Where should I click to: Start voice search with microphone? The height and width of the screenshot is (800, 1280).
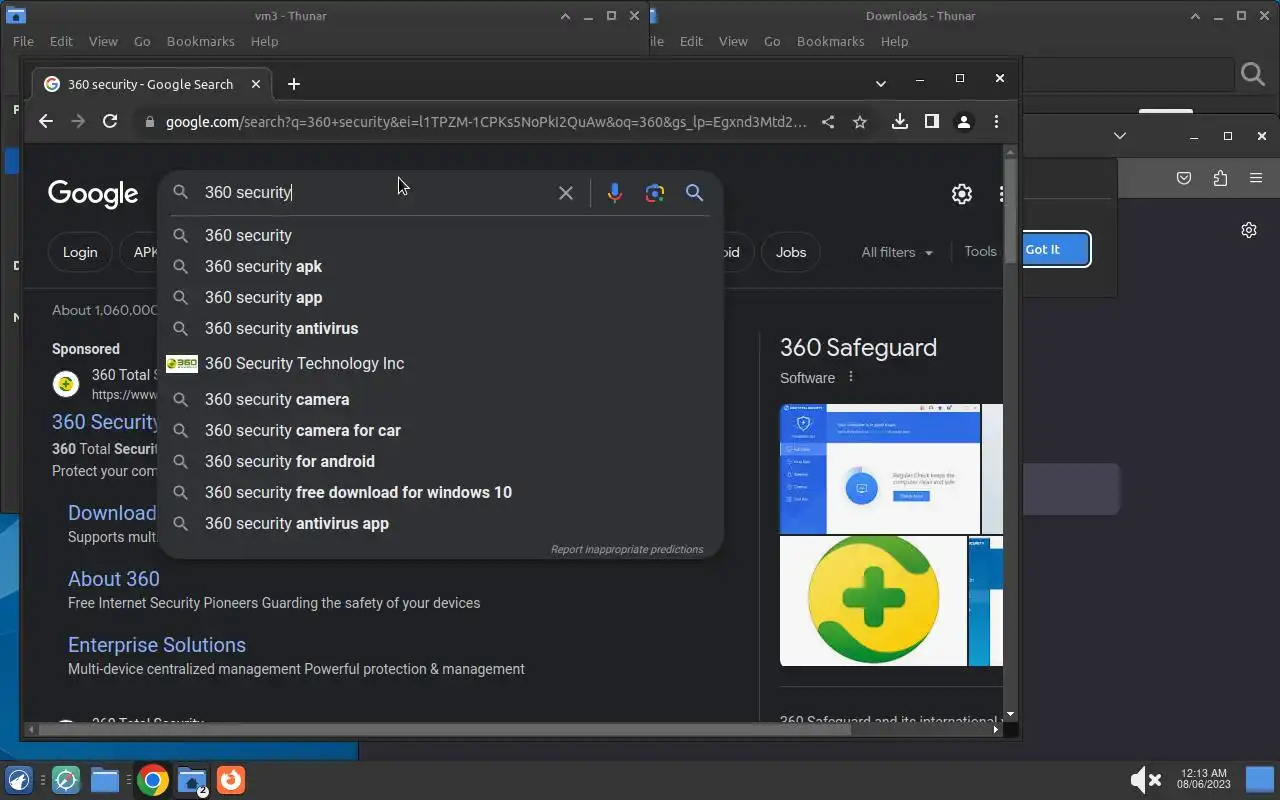pyautogui.click(x=614, y=193)
